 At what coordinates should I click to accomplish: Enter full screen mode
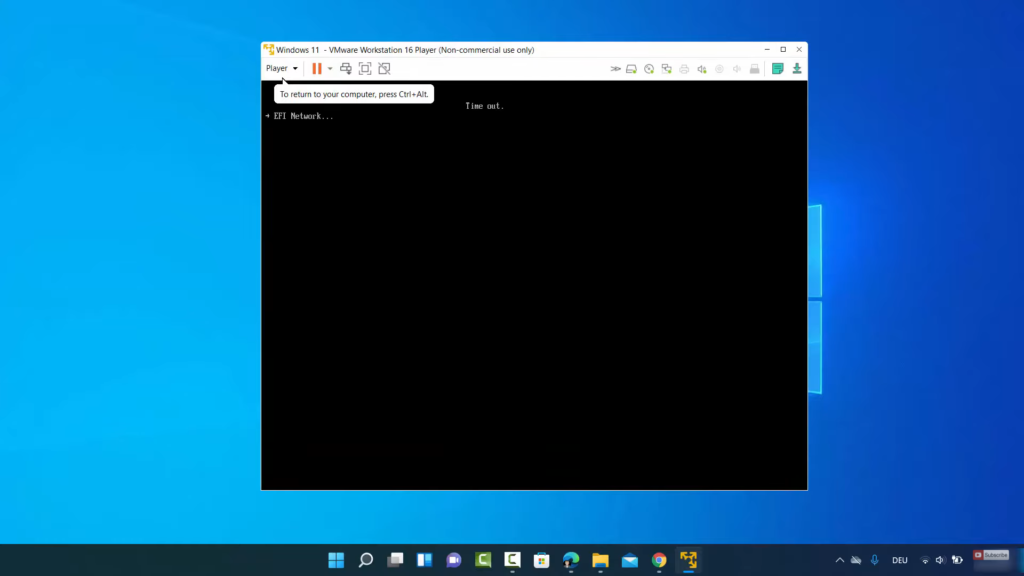click(365, 68)
